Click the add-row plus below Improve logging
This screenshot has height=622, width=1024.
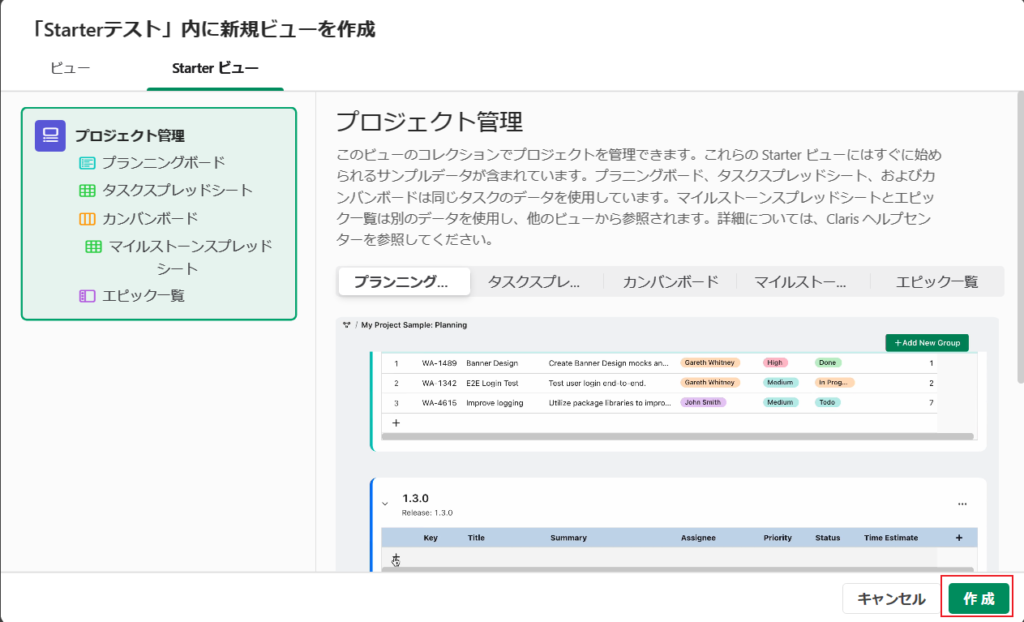coord(395,423)
